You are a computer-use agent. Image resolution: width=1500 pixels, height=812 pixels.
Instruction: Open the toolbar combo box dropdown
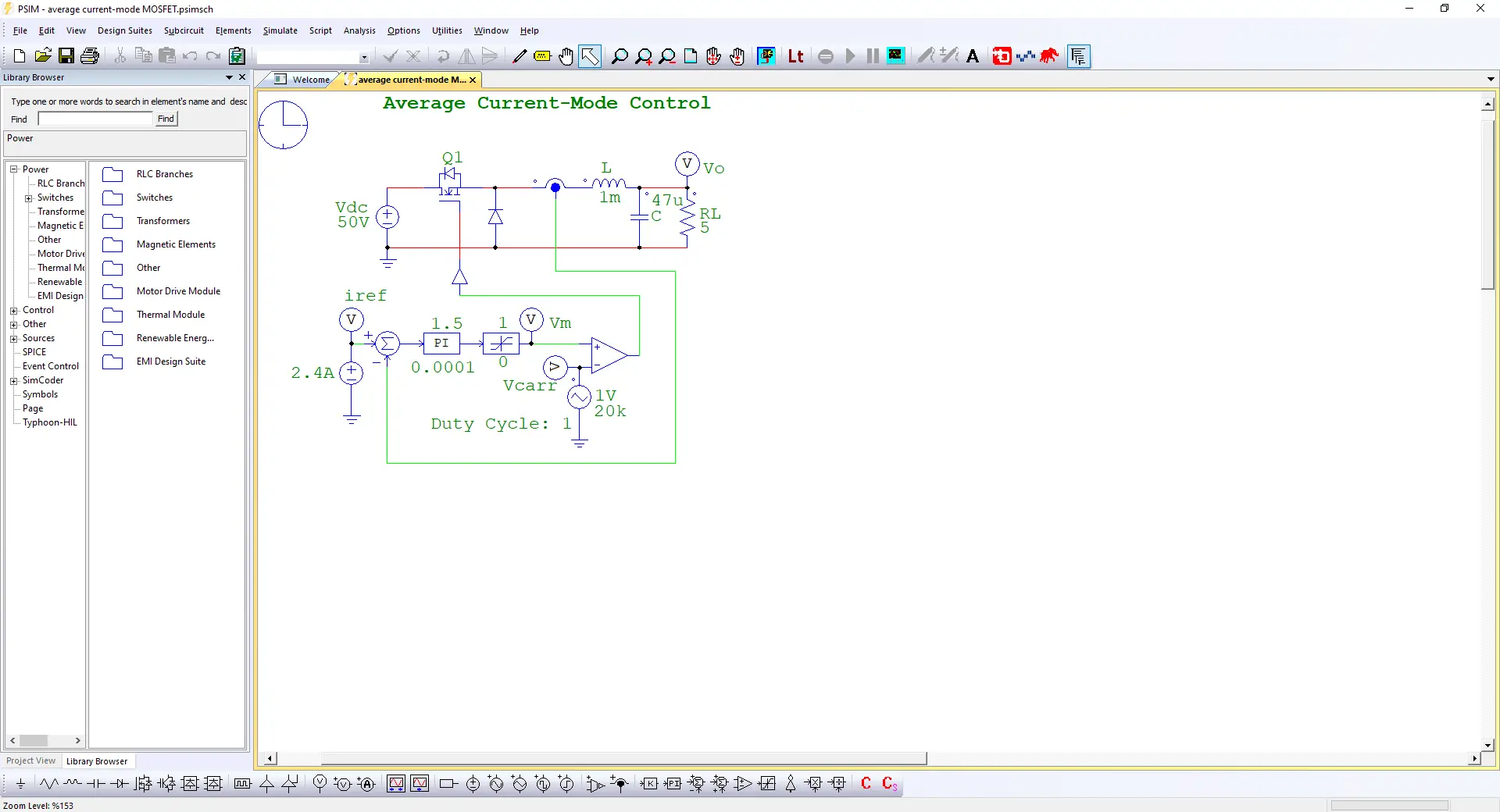(x=363, y=57)
